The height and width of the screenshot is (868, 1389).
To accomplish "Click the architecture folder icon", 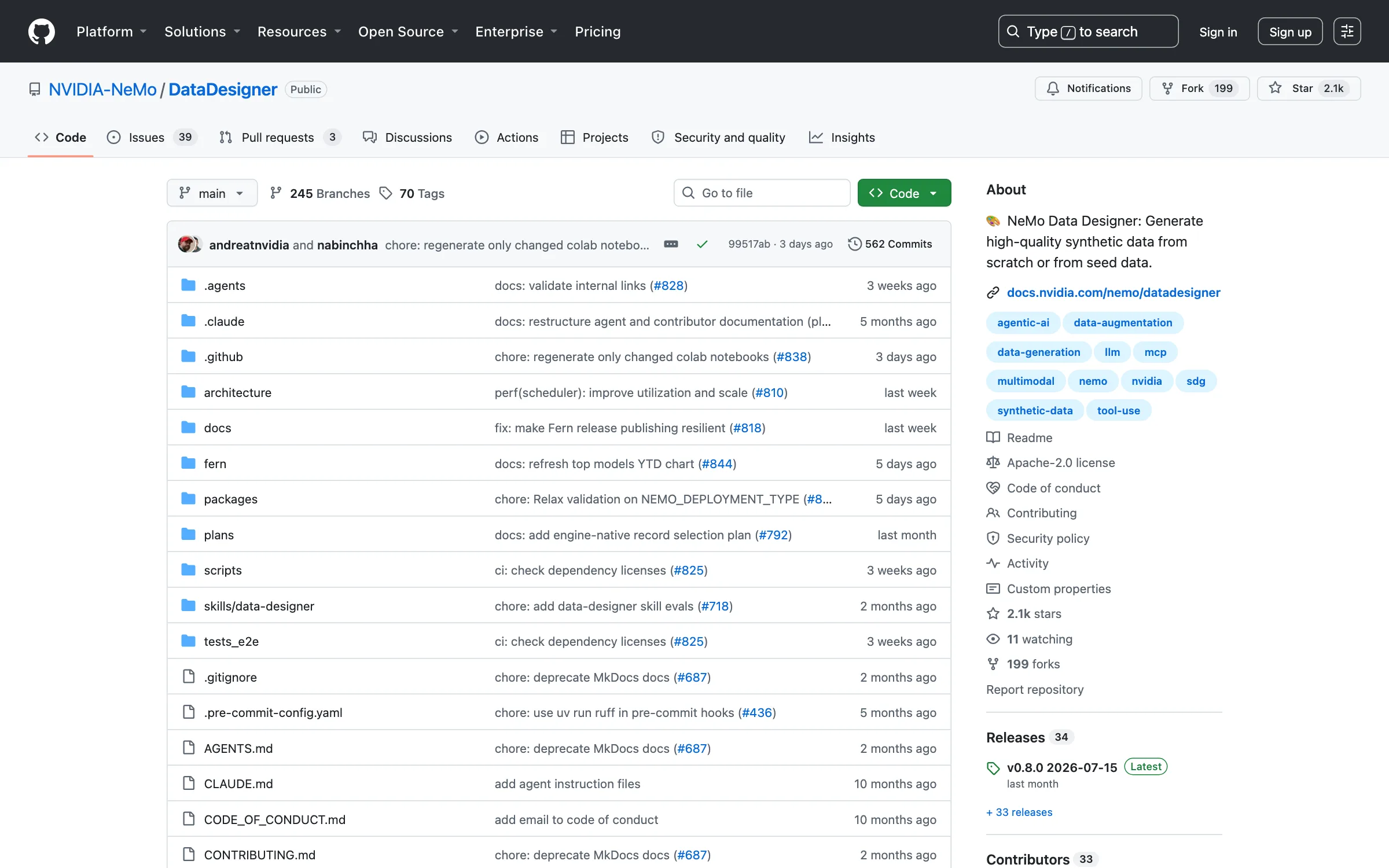I will pos(188,392).
